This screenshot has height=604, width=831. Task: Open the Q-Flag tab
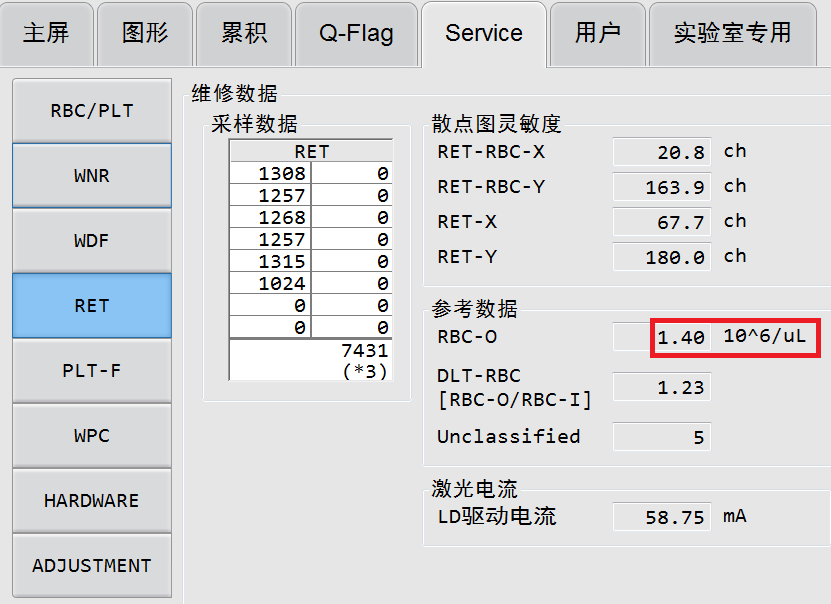click(356, 33)
